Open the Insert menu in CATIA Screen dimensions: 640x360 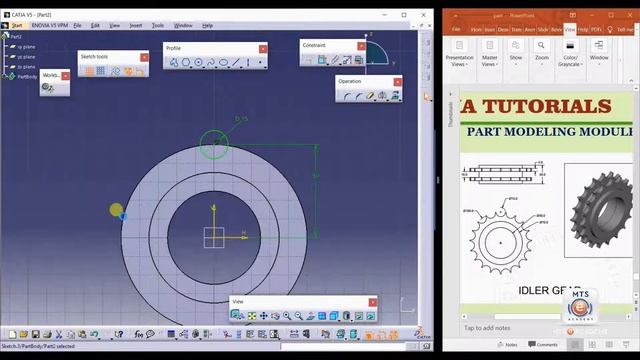pyautogui.click(x=136, y=25)
